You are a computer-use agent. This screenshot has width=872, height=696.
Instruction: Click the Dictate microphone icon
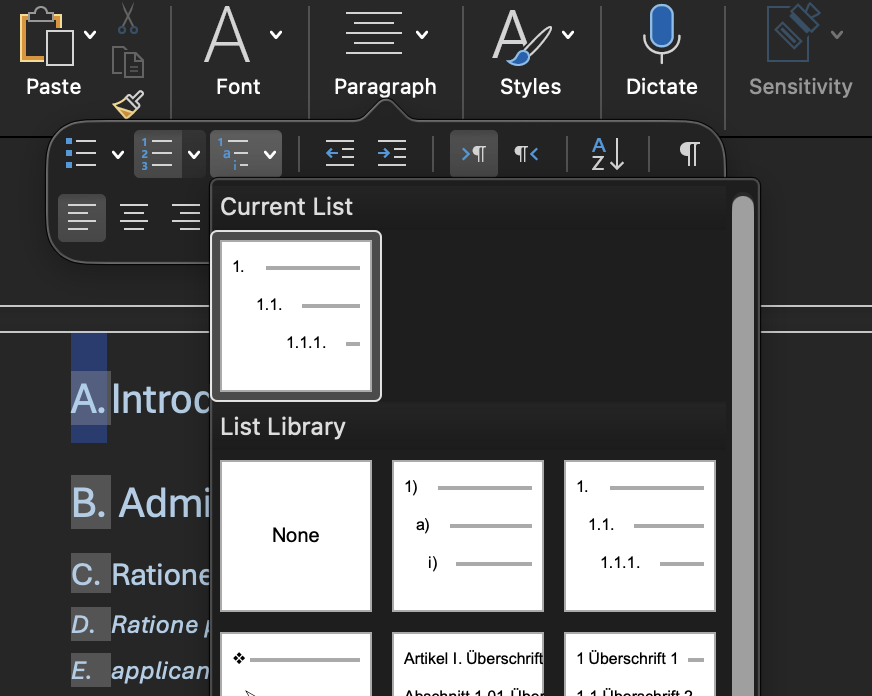coord(661,38)
